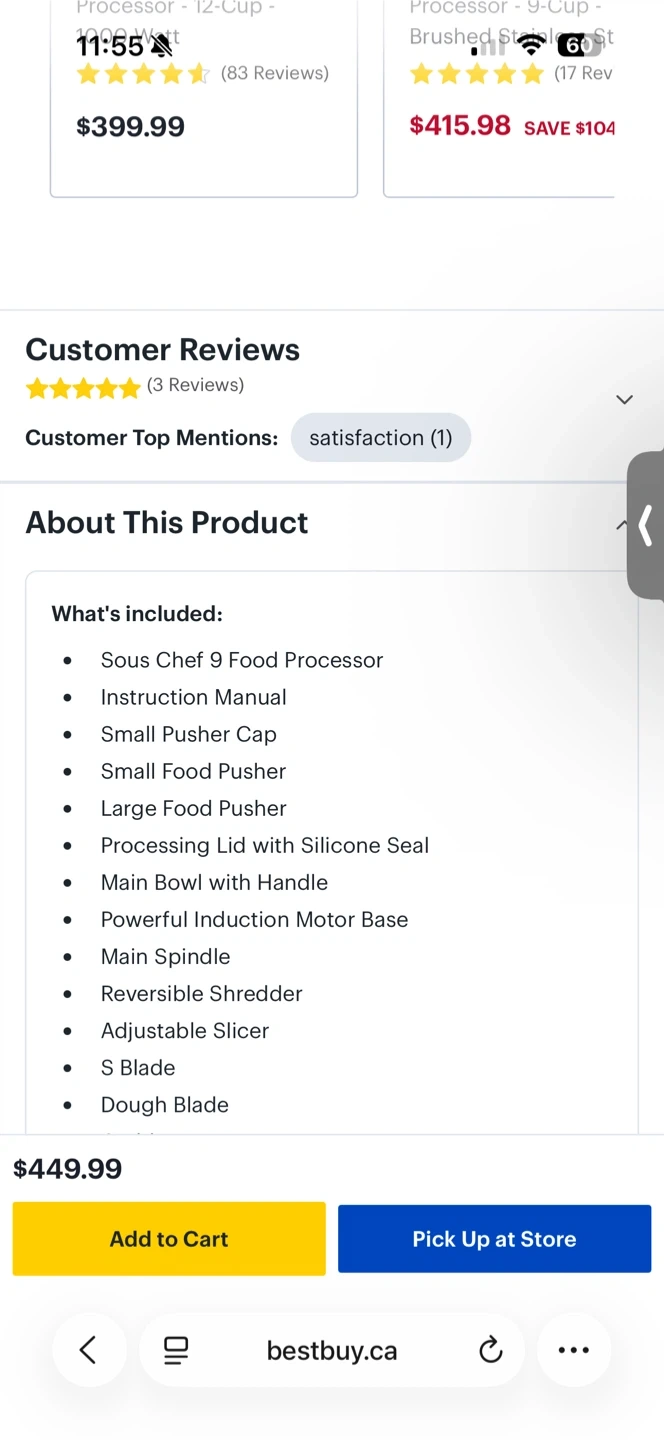The height and width of the screenshot is (1440, 664).
Task: Tap the browser back arrow icon
Action: 88,1350
